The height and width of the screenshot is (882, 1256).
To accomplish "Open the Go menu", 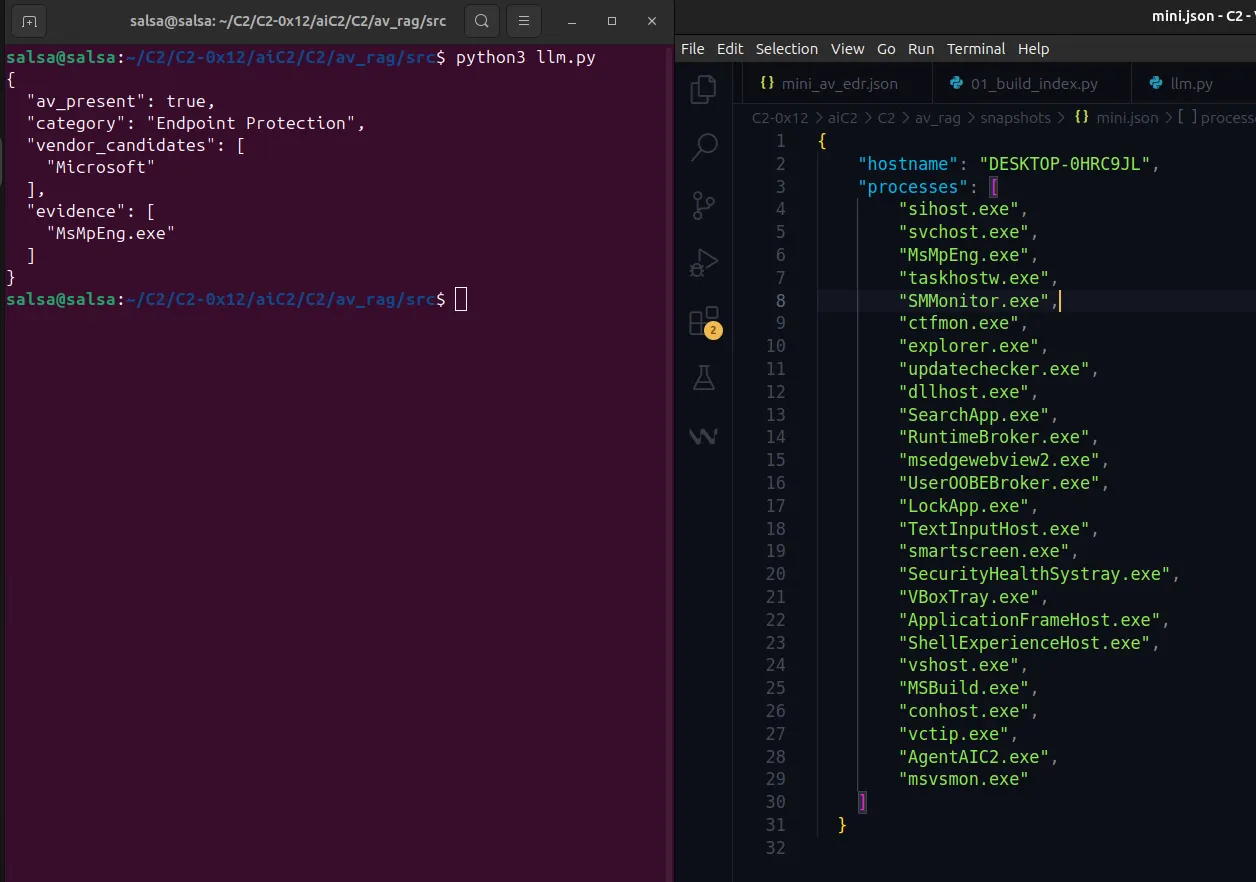I will coord(886,48).
